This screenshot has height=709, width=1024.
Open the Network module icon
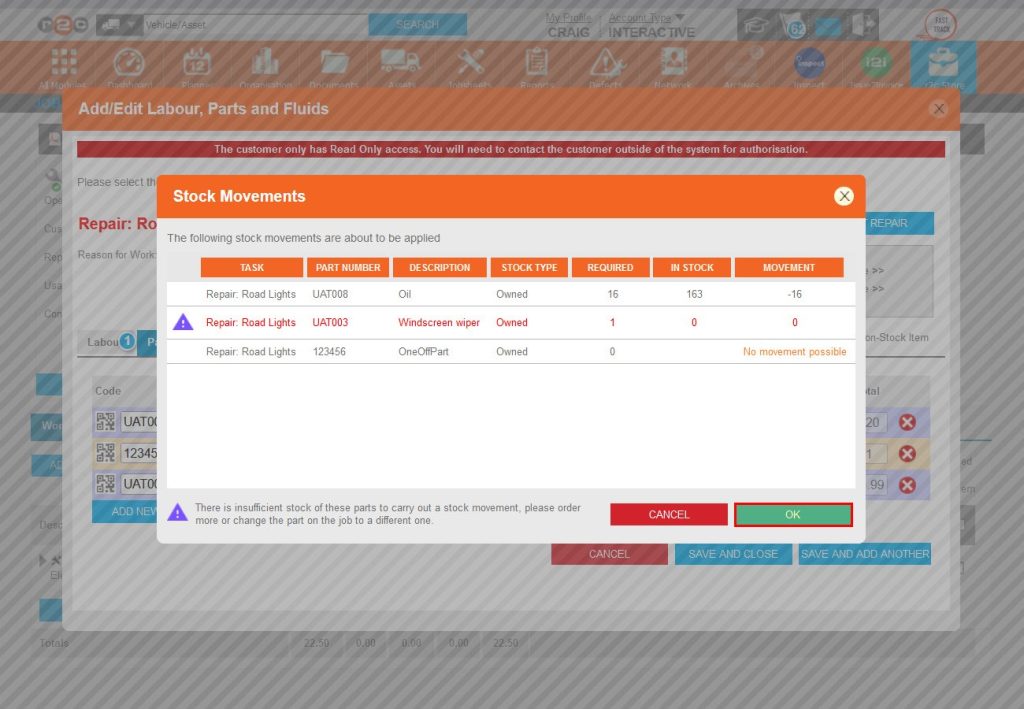[673, 64]
